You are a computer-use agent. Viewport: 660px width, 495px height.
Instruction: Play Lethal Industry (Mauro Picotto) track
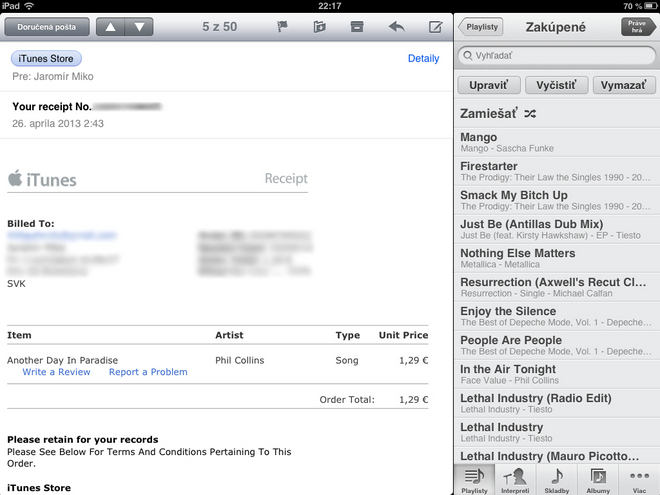[x=556, y=456]
